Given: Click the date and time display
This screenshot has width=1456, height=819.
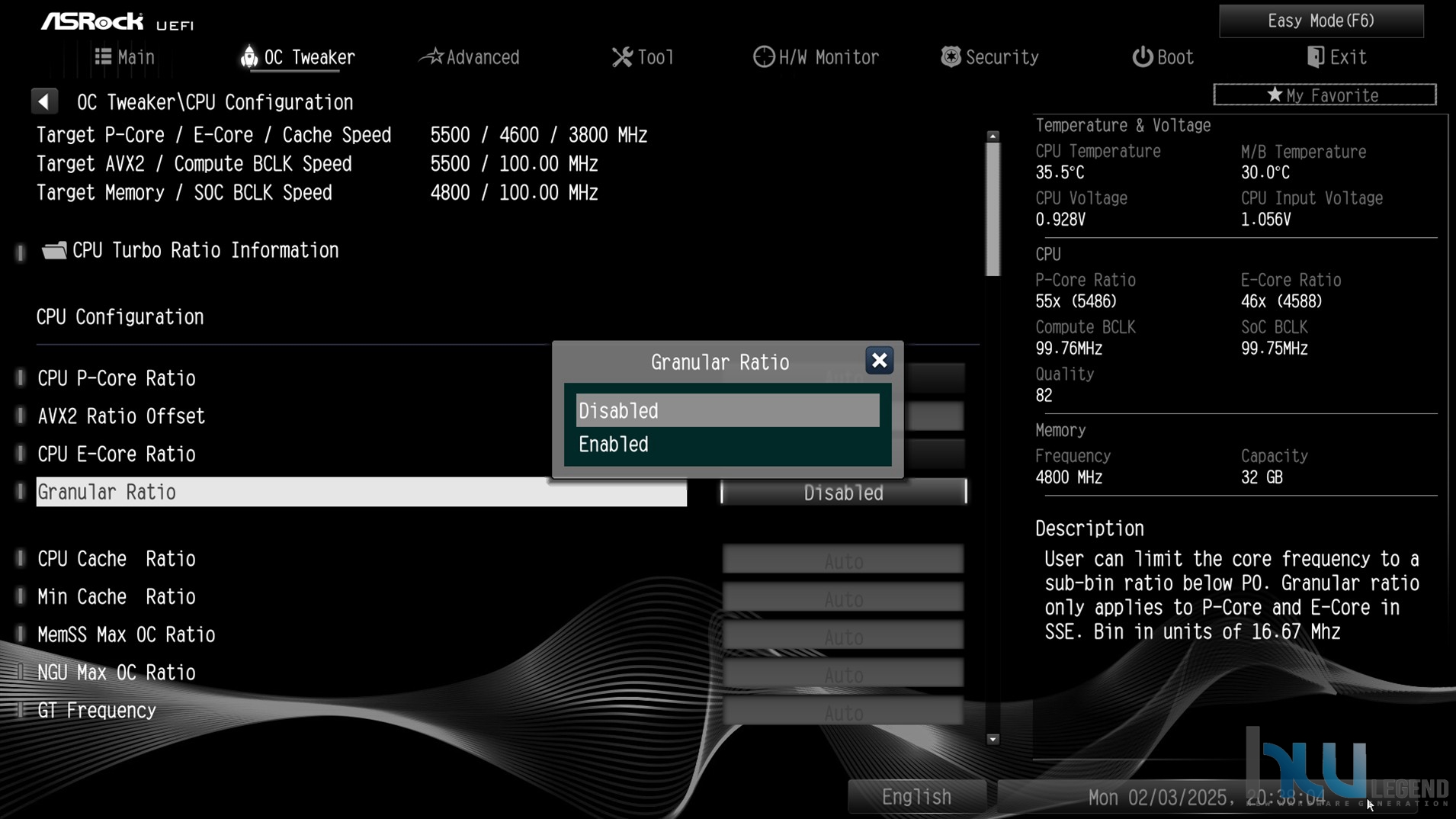Looking at the screenshot, I should point(1207,798).
